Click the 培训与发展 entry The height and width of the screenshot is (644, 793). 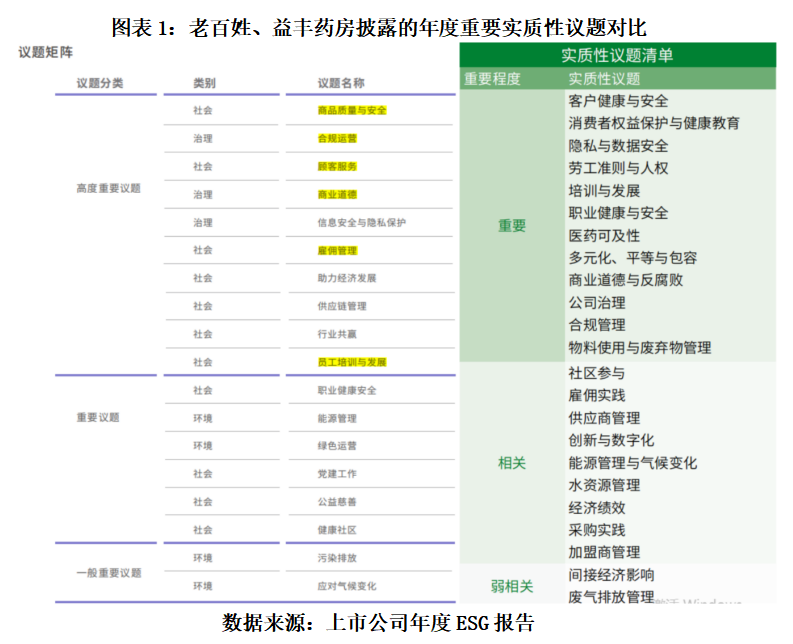(604, 191)
